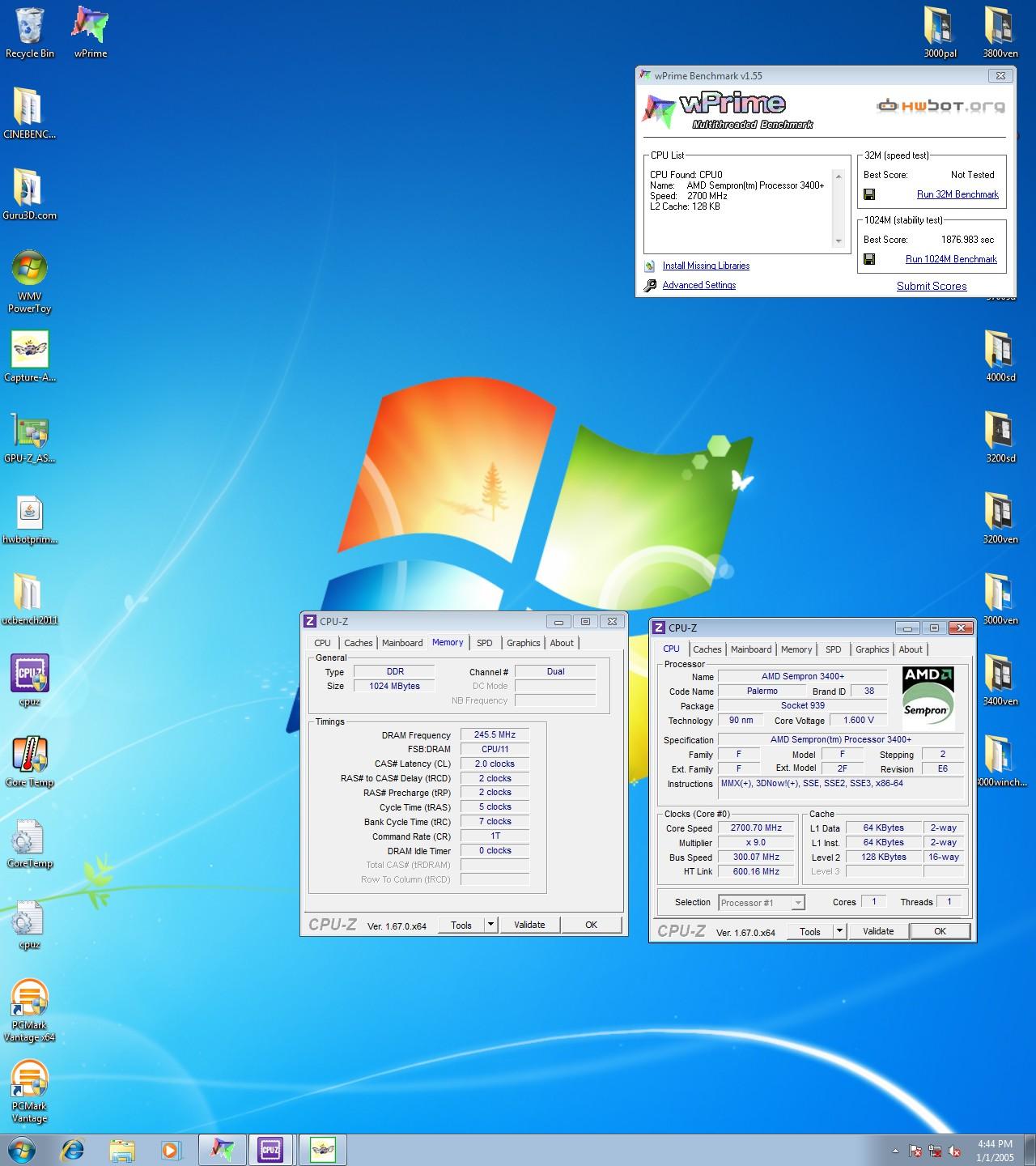Switch to Caches tab in Memory CPU-Z window

tap(358, 643)
